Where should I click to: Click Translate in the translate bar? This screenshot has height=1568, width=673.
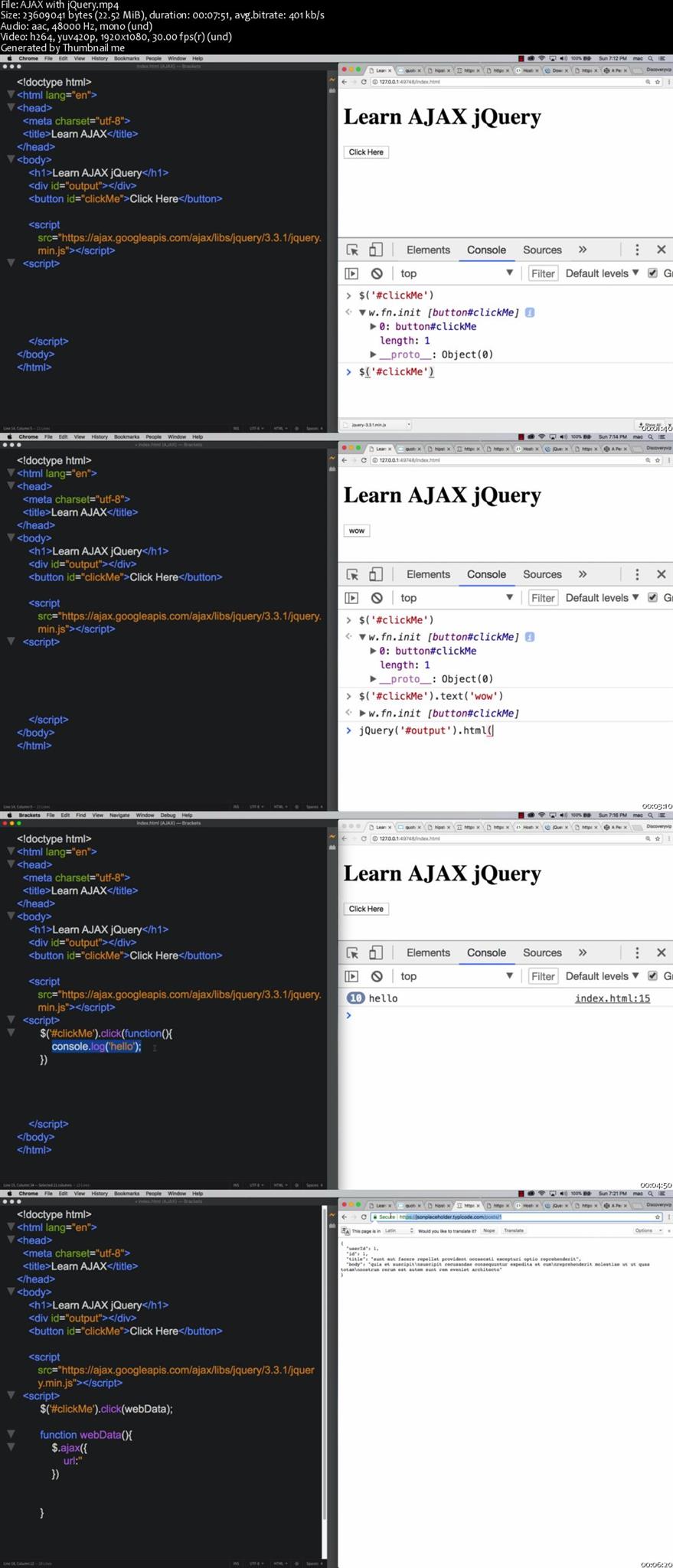(514, 1231)
